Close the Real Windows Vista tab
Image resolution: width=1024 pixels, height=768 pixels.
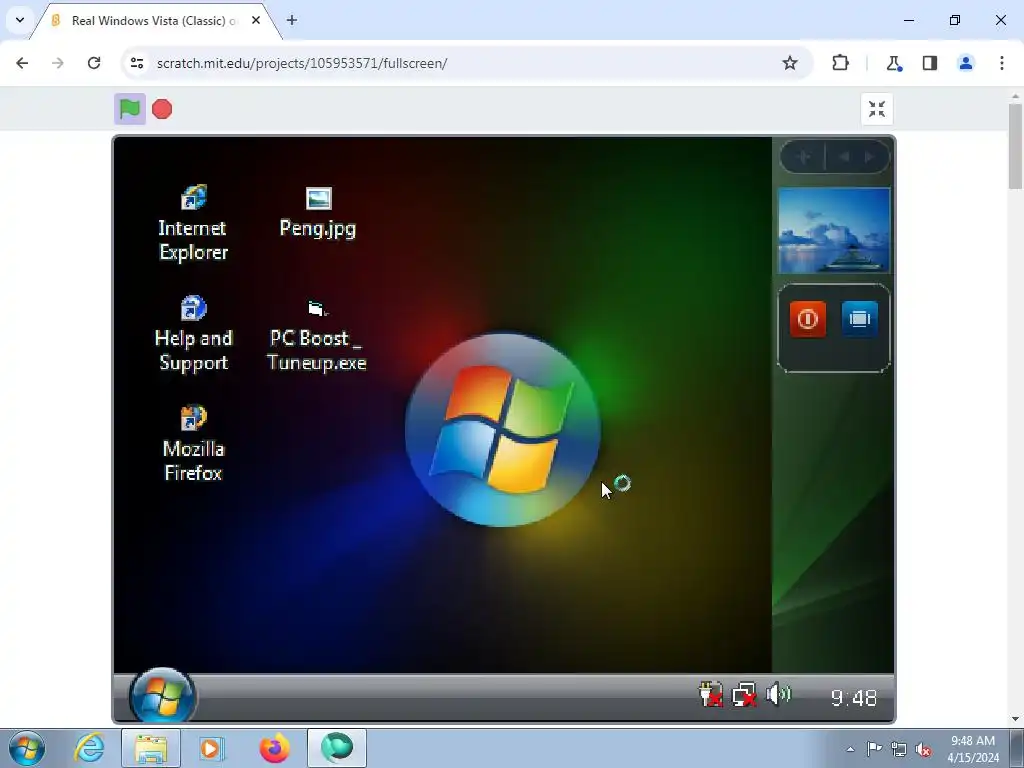pyautogui.click(x=256, y=20)
